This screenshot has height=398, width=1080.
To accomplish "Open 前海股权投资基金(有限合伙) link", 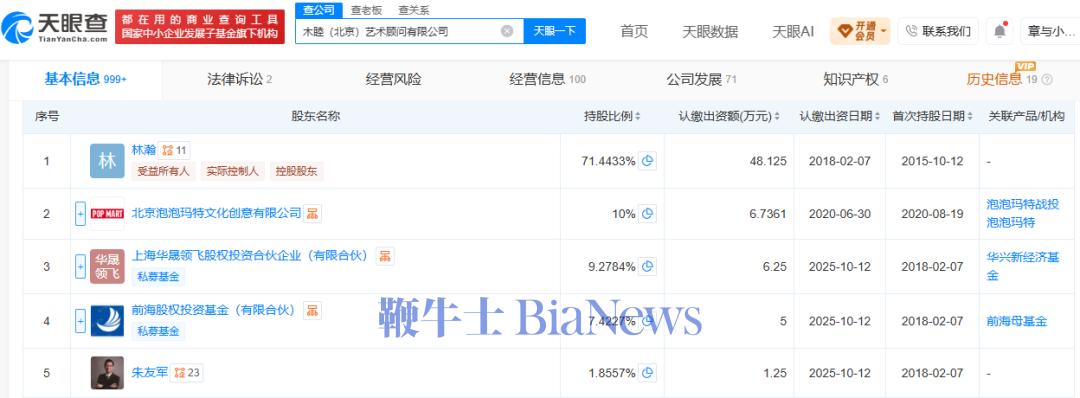I will [x=214, y=310].
